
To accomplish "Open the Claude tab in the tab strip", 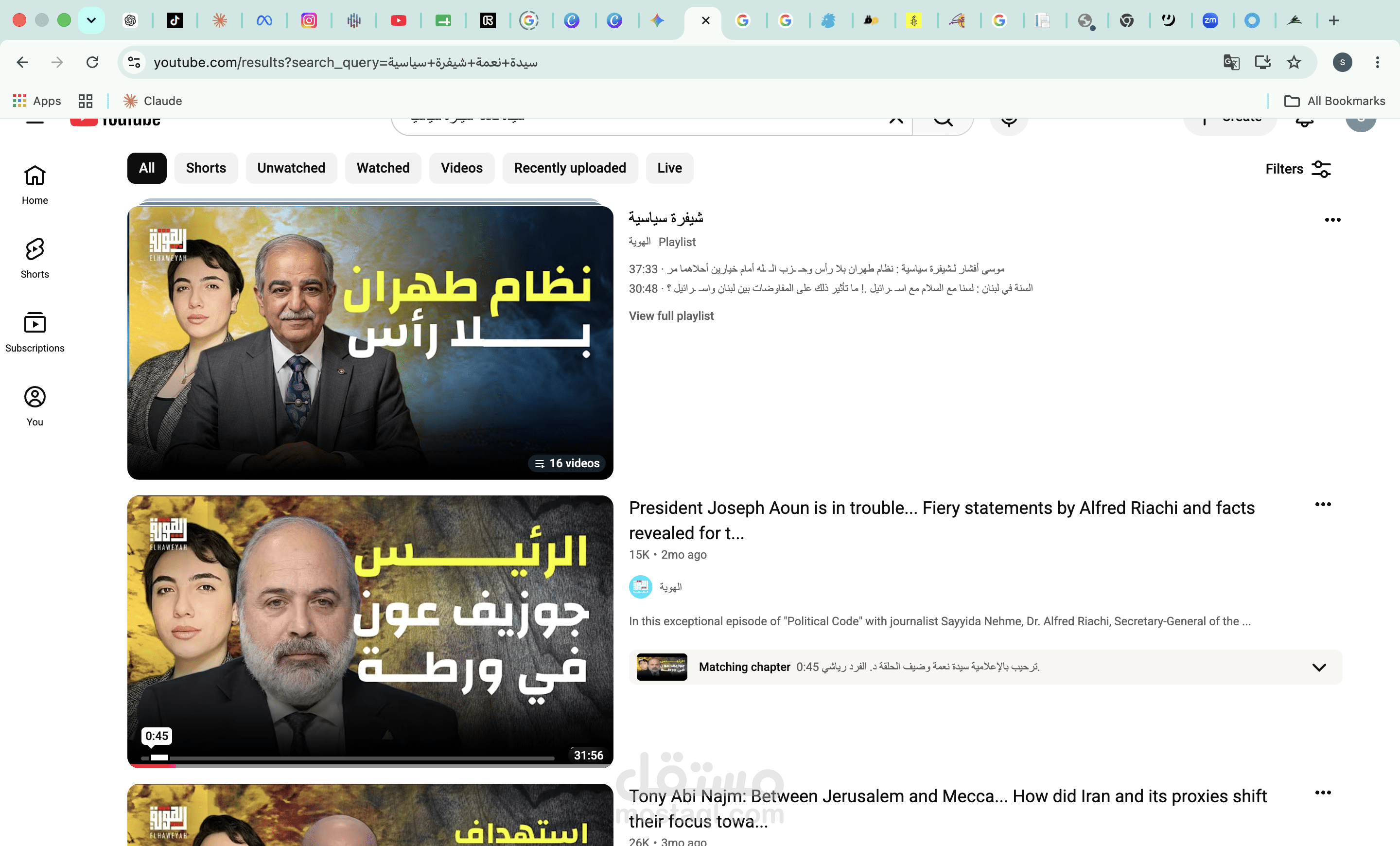I will point(220,21).
